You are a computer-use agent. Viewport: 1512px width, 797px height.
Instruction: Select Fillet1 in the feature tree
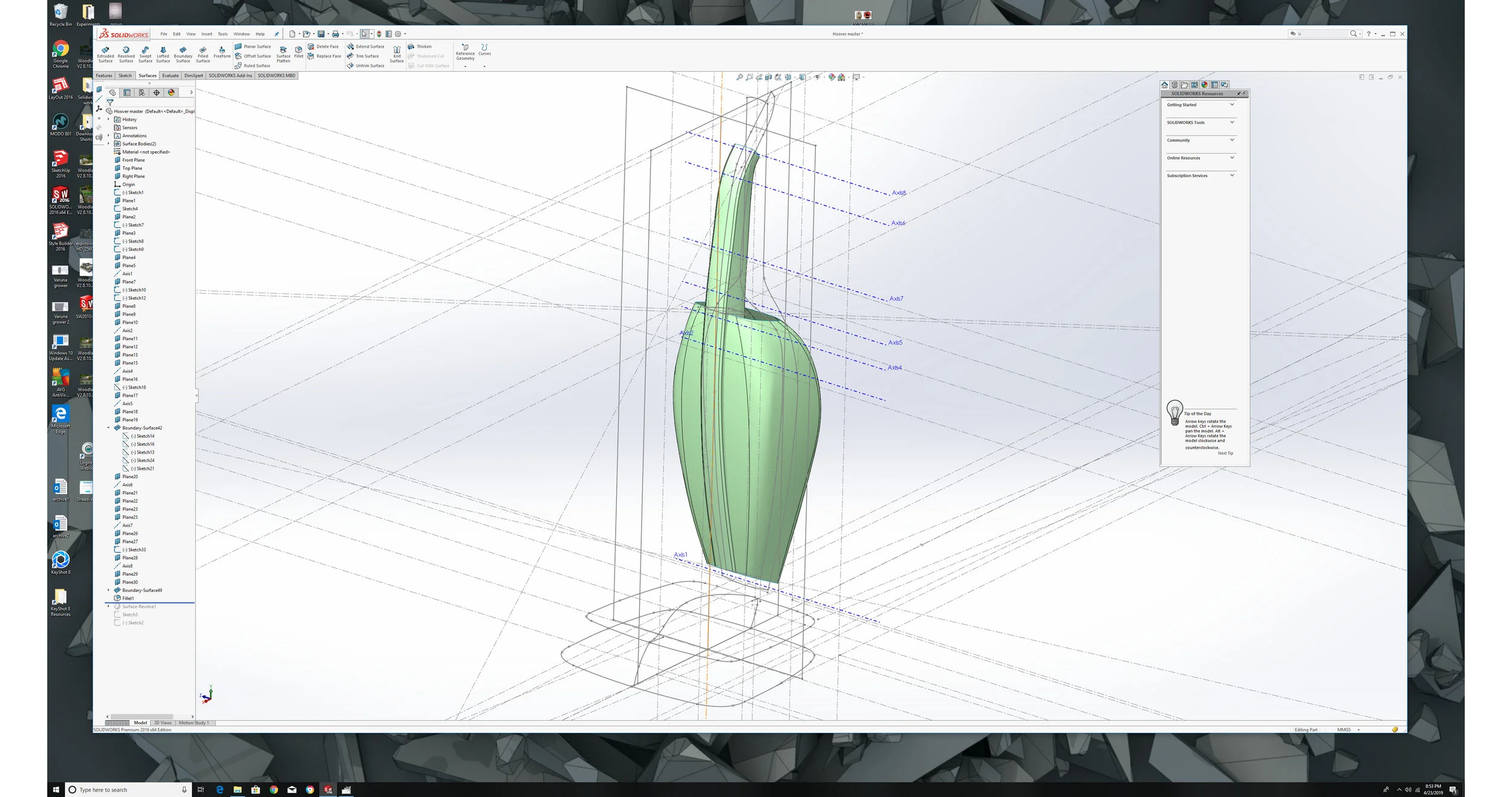click(x=125, y=599)
